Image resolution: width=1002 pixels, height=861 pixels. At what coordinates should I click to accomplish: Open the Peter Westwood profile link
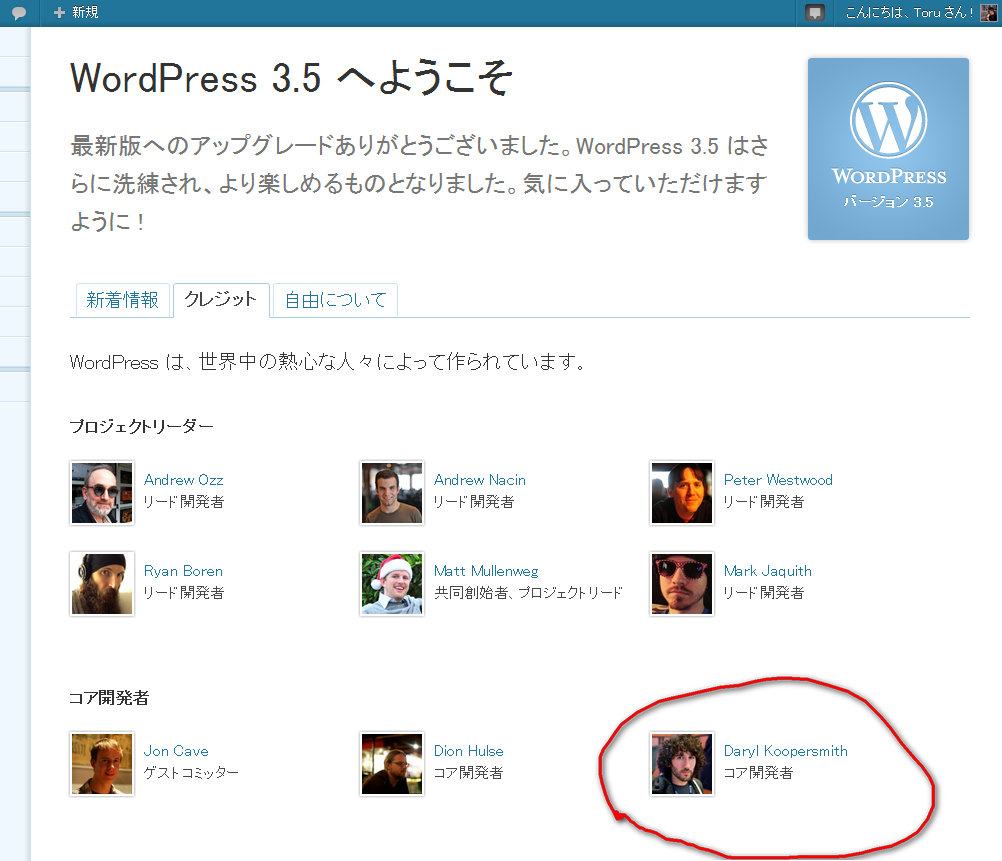pos(778,480)
